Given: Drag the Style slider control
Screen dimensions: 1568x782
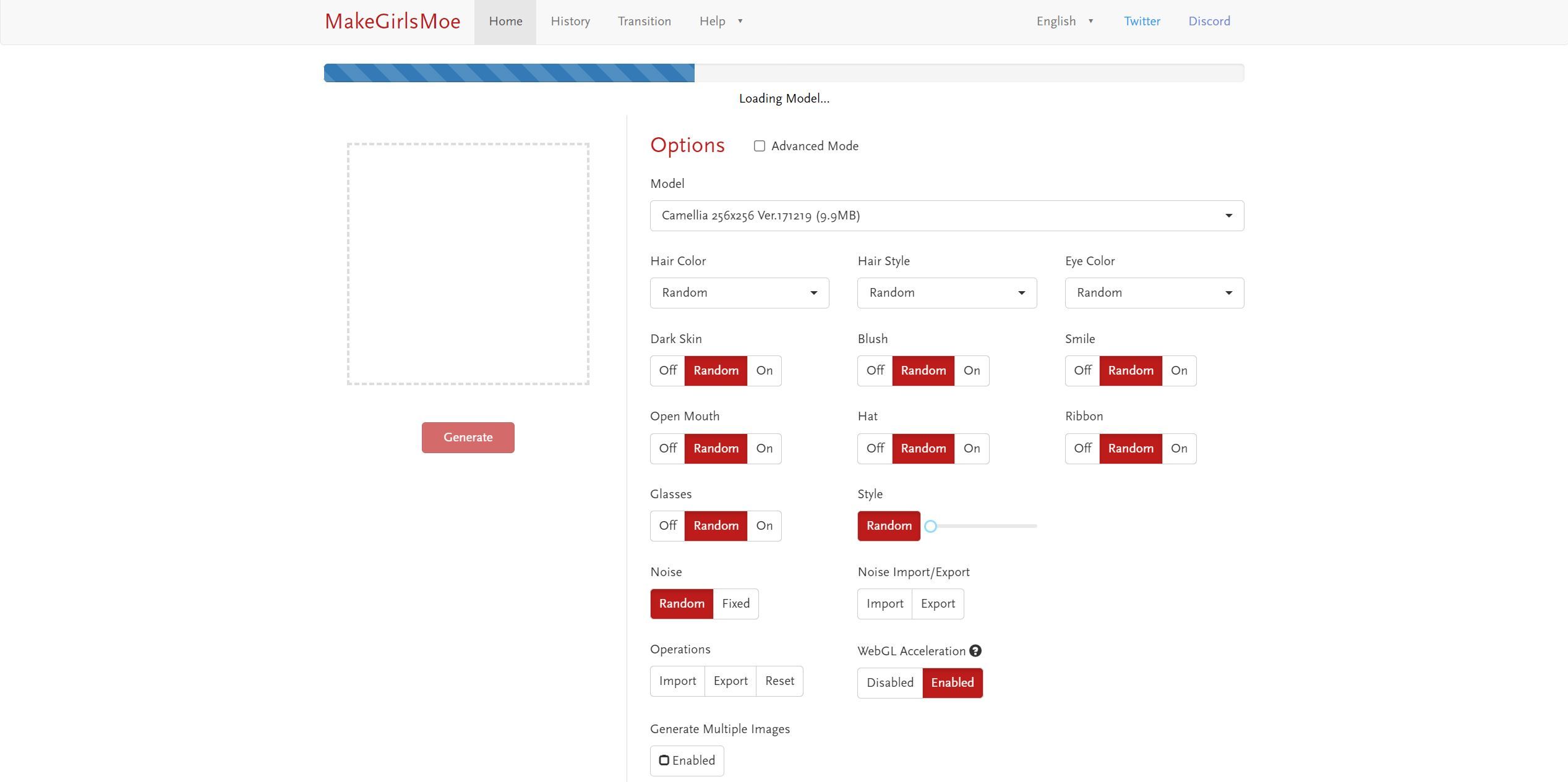Looking at the screenshot, I should [930, 525].
